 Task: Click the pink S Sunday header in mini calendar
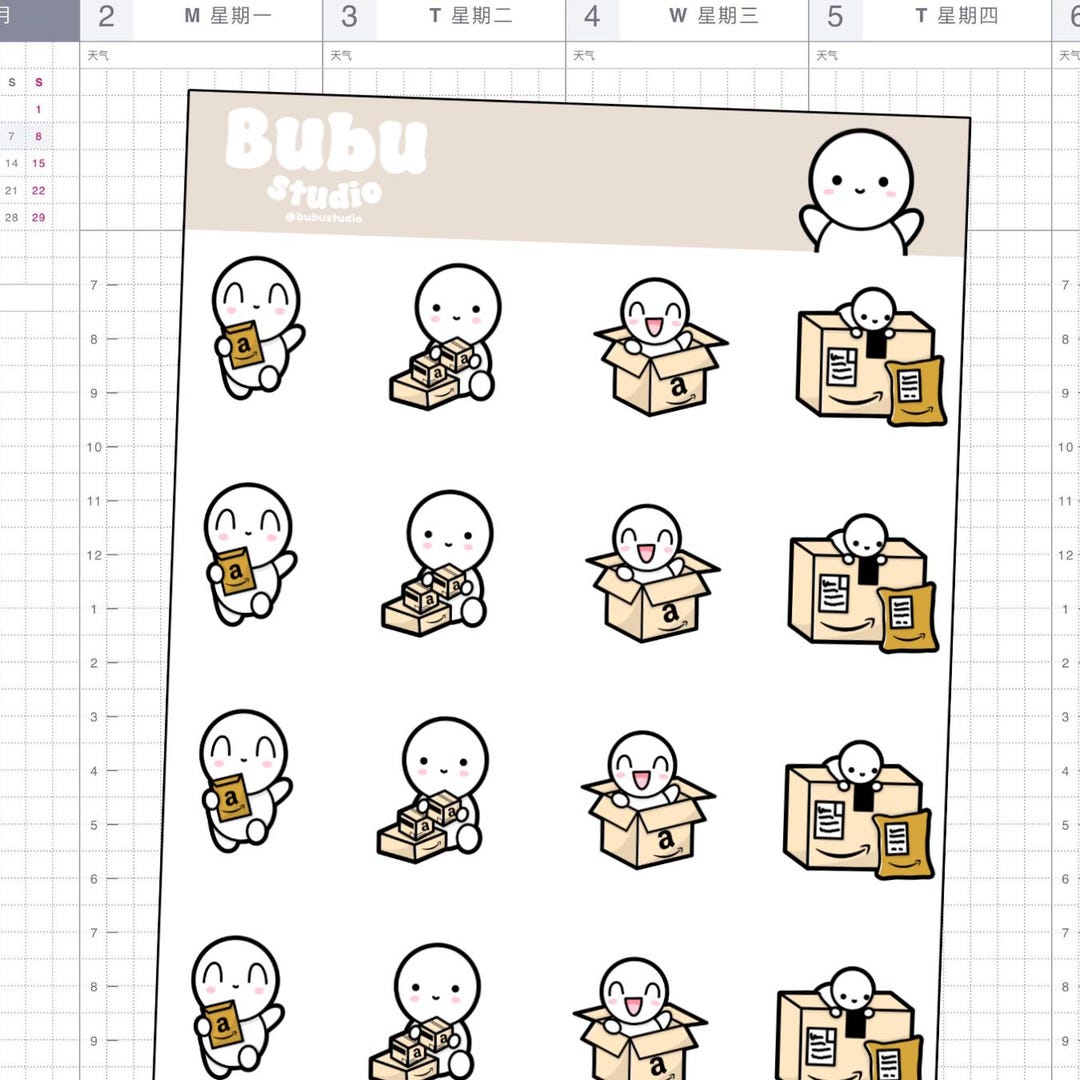tap(39, 82)
